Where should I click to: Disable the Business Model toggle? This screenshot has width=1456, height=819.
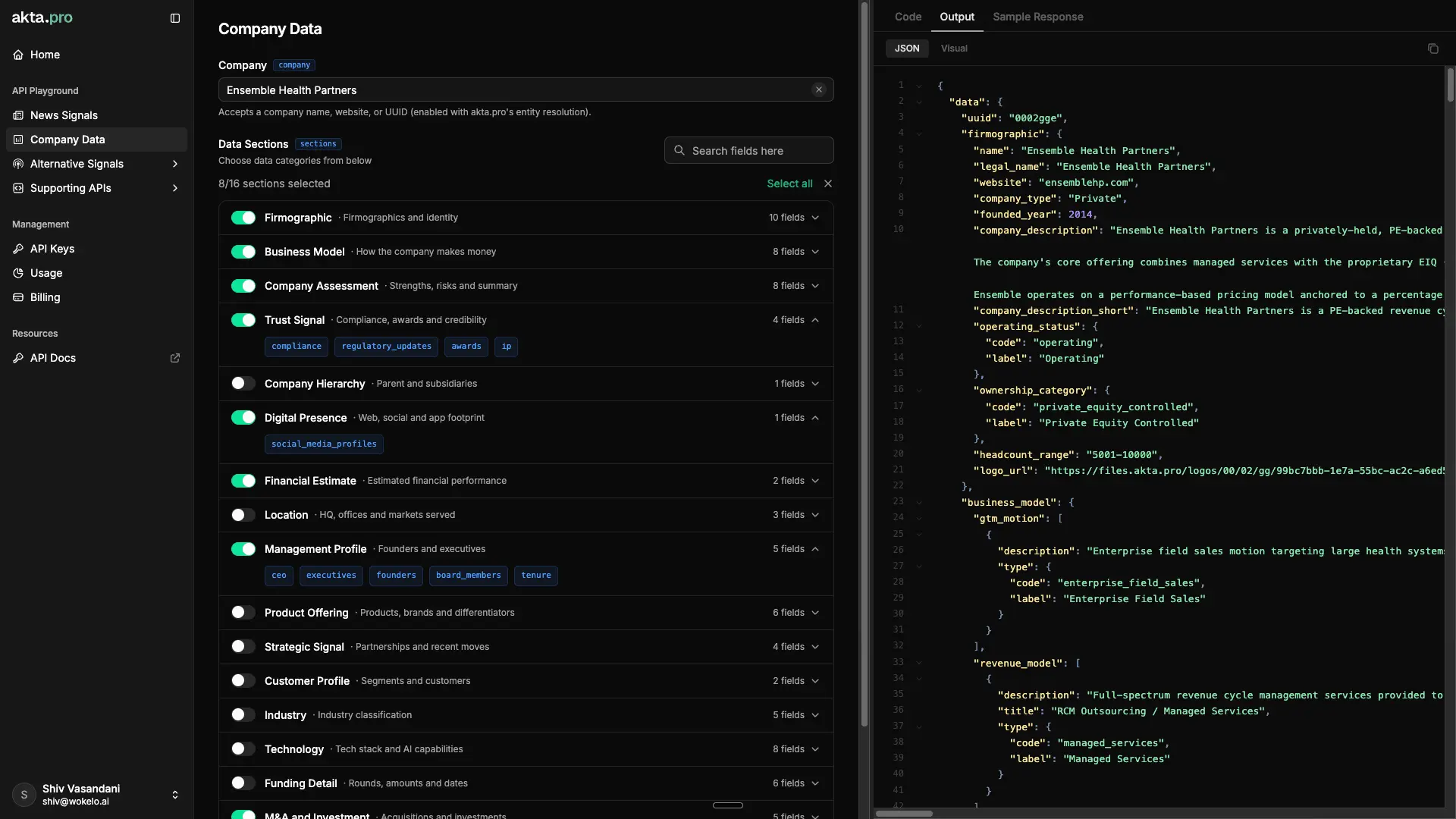click(243, 252)
